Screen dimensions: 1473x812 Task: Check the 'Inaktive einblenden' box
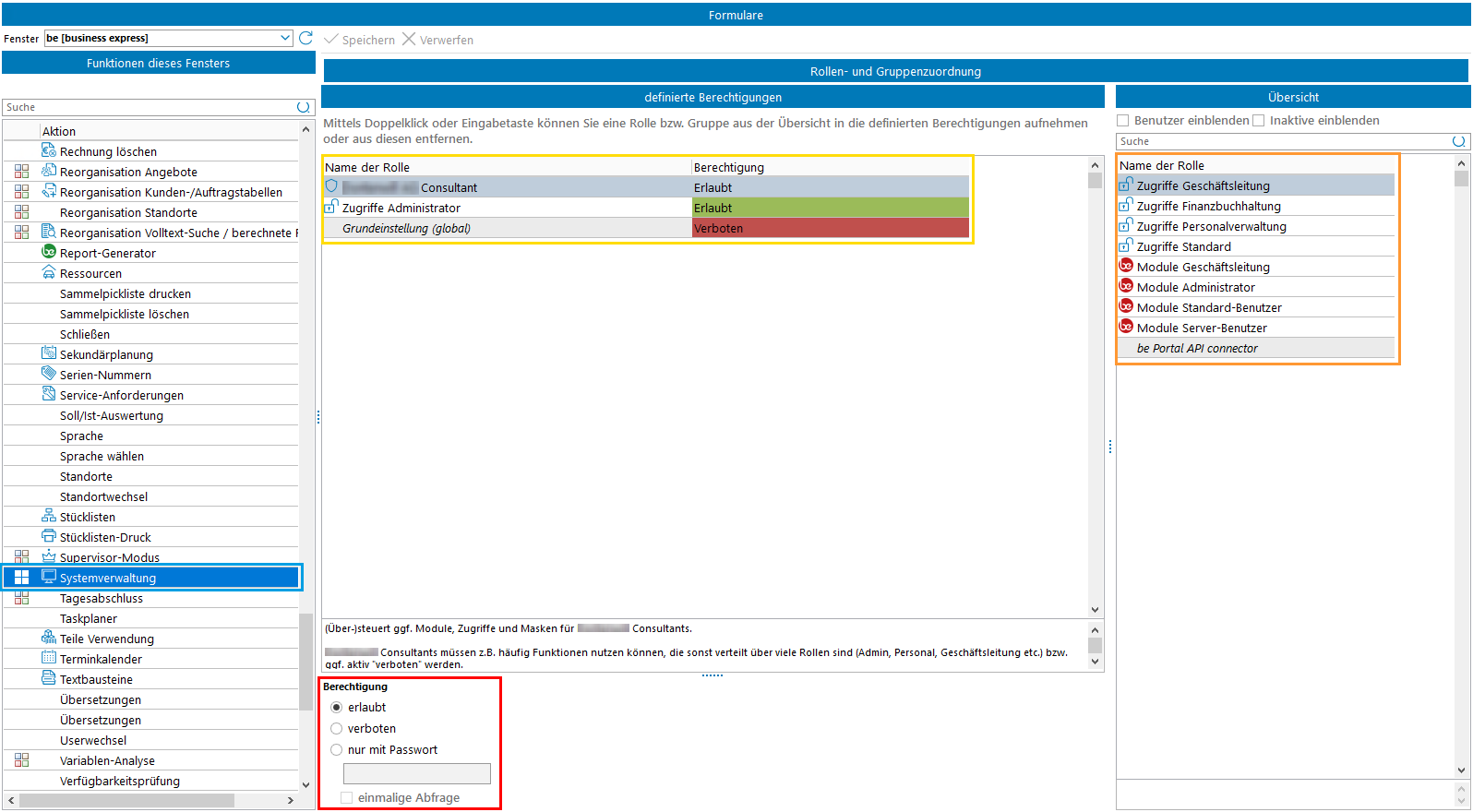point(1259,121)
